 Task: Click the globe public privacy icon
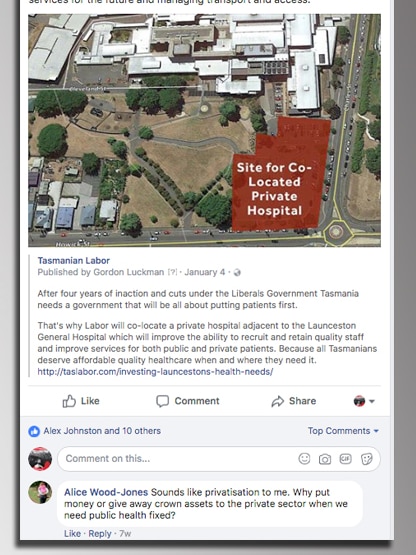[x=237, y=272]
